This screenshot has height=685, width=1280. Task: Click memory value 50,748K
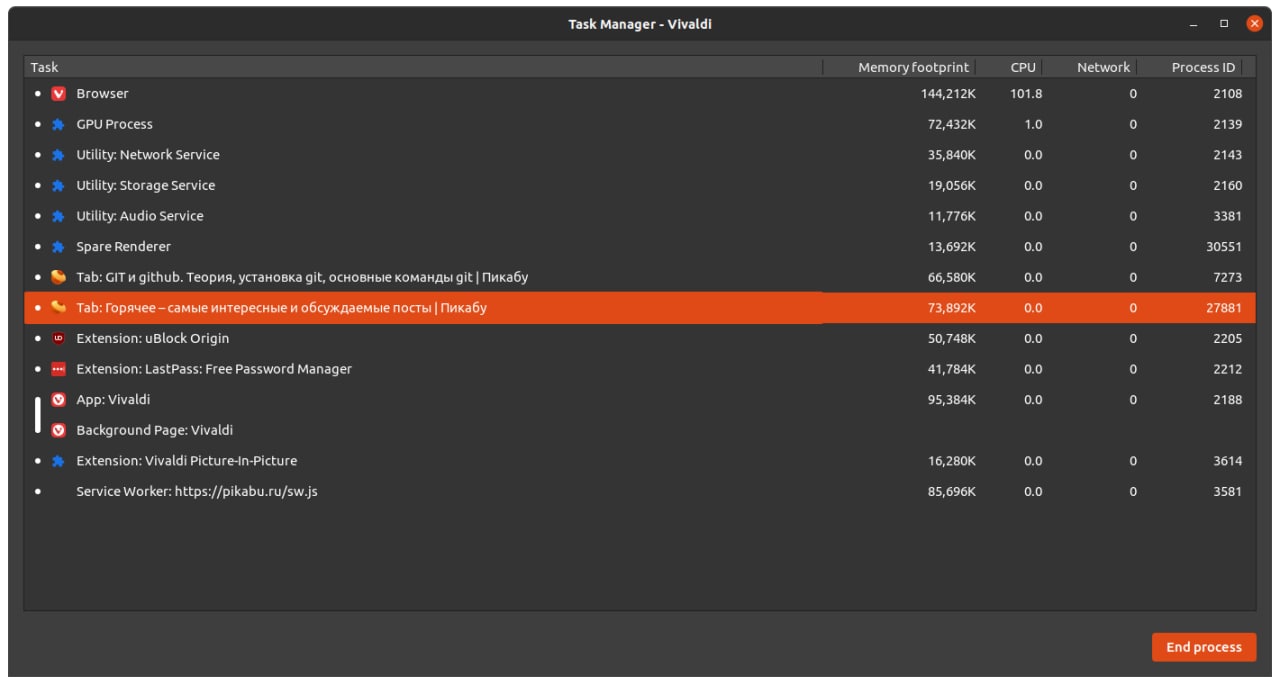952,339
